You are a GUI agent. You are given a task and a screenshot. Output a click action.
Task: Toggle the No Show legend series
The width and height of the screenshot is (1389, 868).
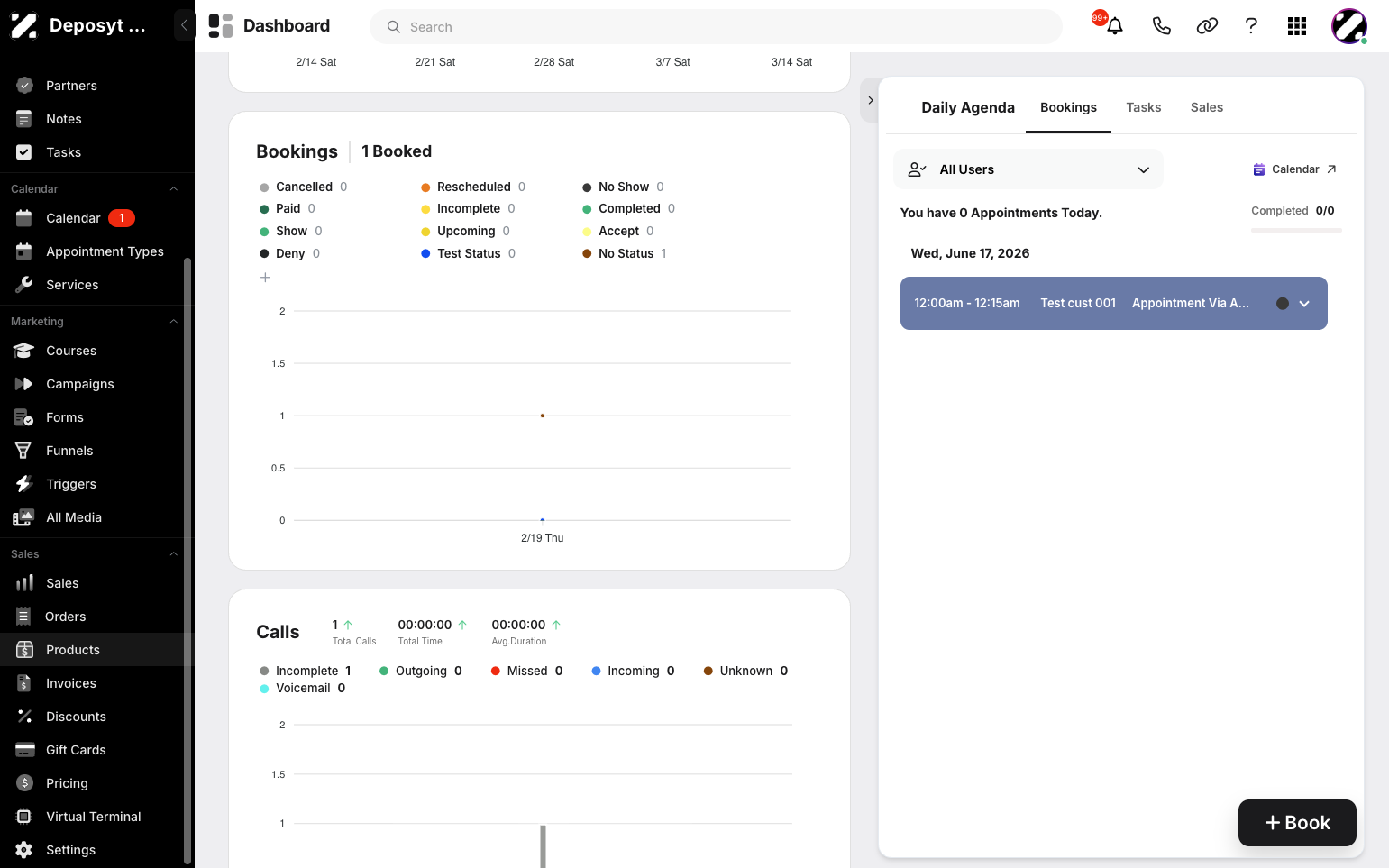[623, 187]
